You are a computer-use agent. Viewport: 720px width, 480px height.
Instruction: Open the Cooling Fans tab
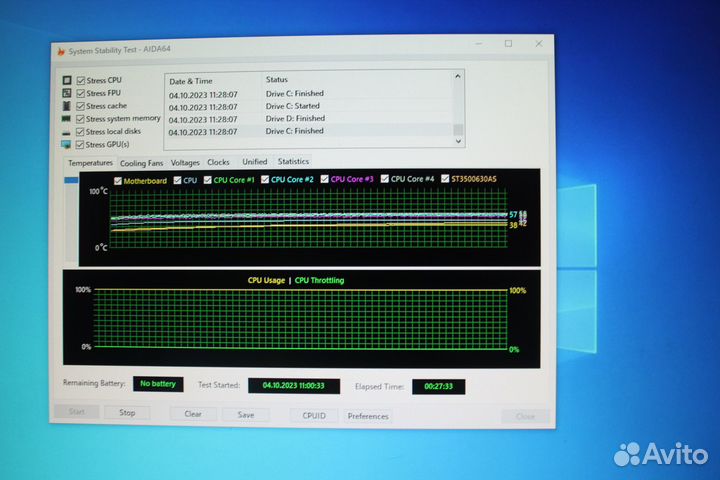[x=141, y=163]
